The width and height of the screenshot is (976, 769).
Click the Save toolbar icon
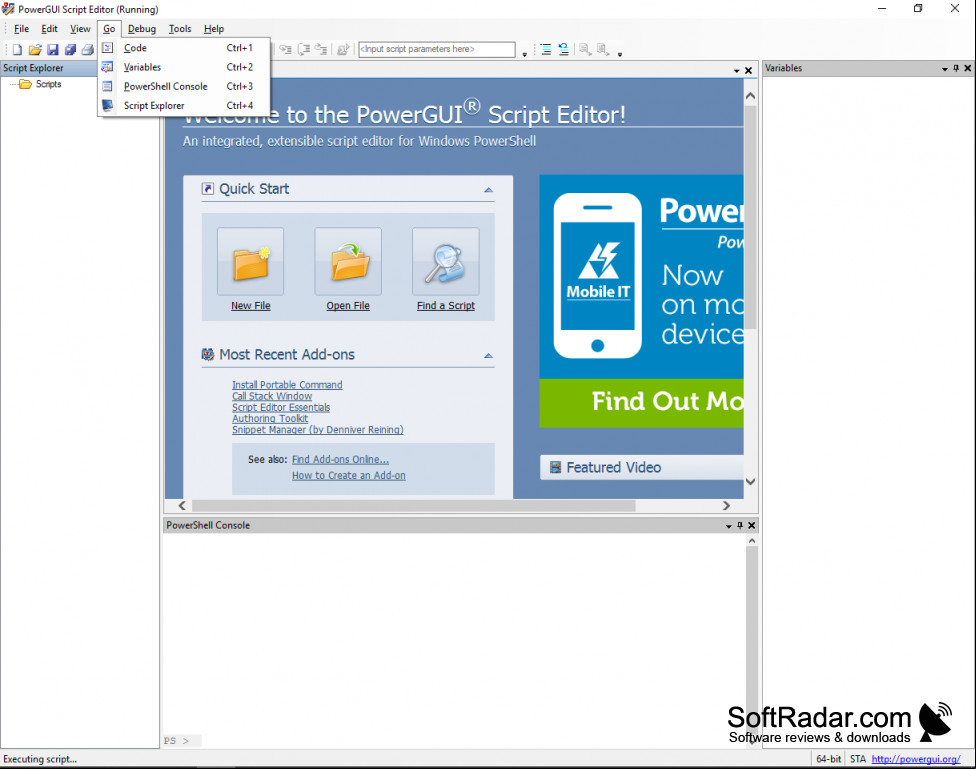[x=53, y=50]
